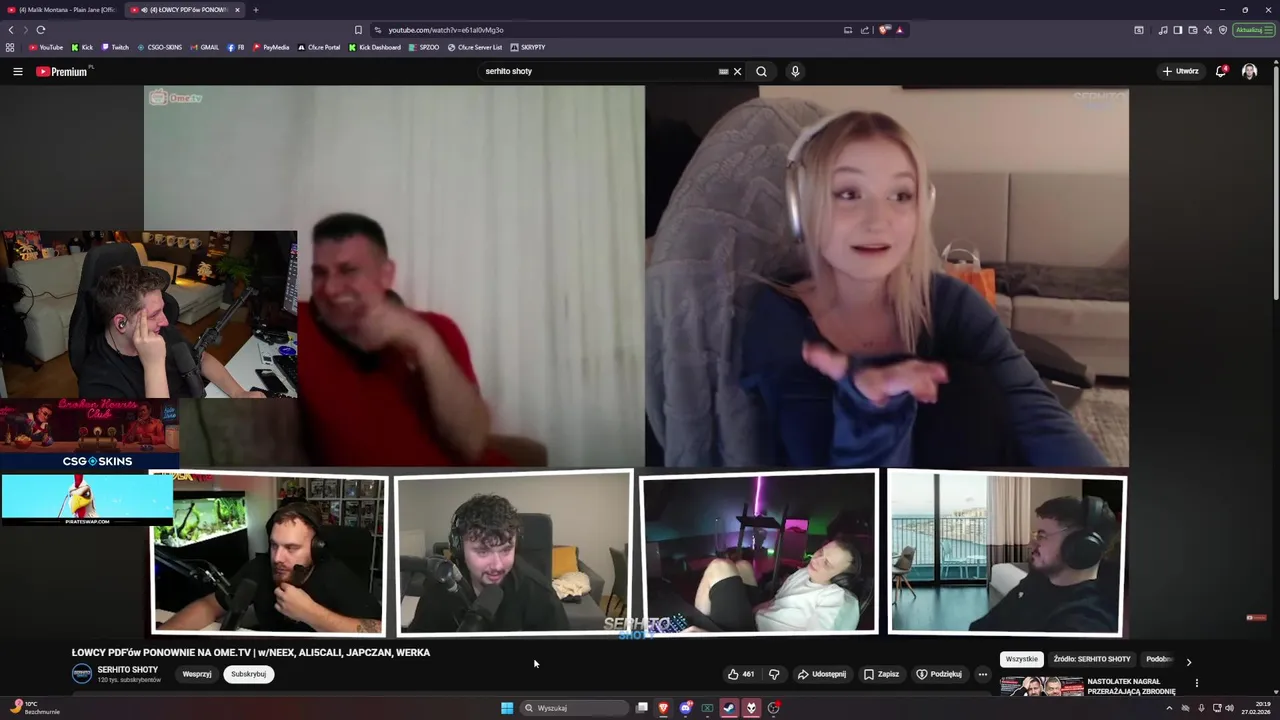Click Udostępnij share button

point(821,674)
